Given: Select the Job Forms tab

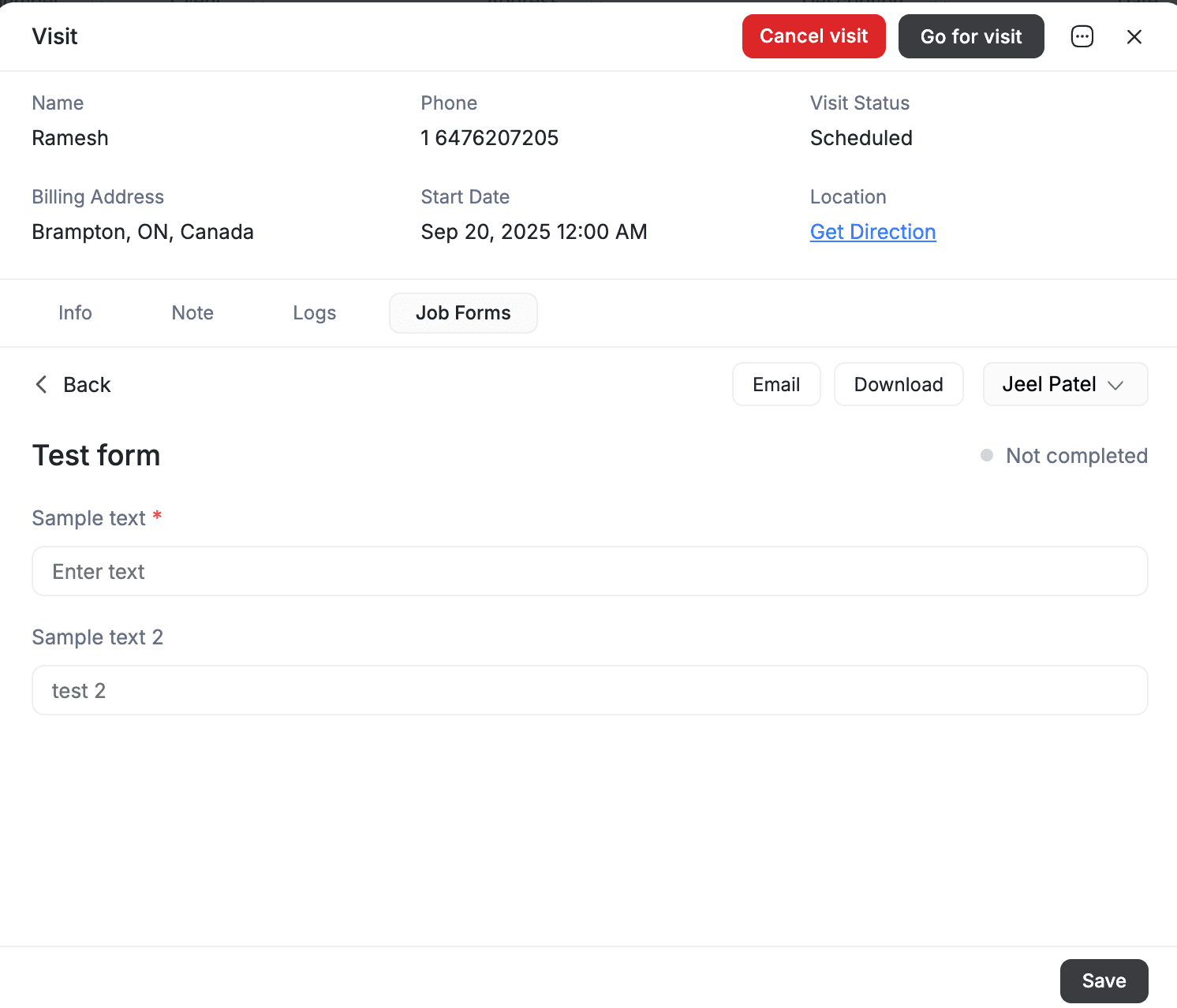Looking at the screenshot, I should click(463, 312).
